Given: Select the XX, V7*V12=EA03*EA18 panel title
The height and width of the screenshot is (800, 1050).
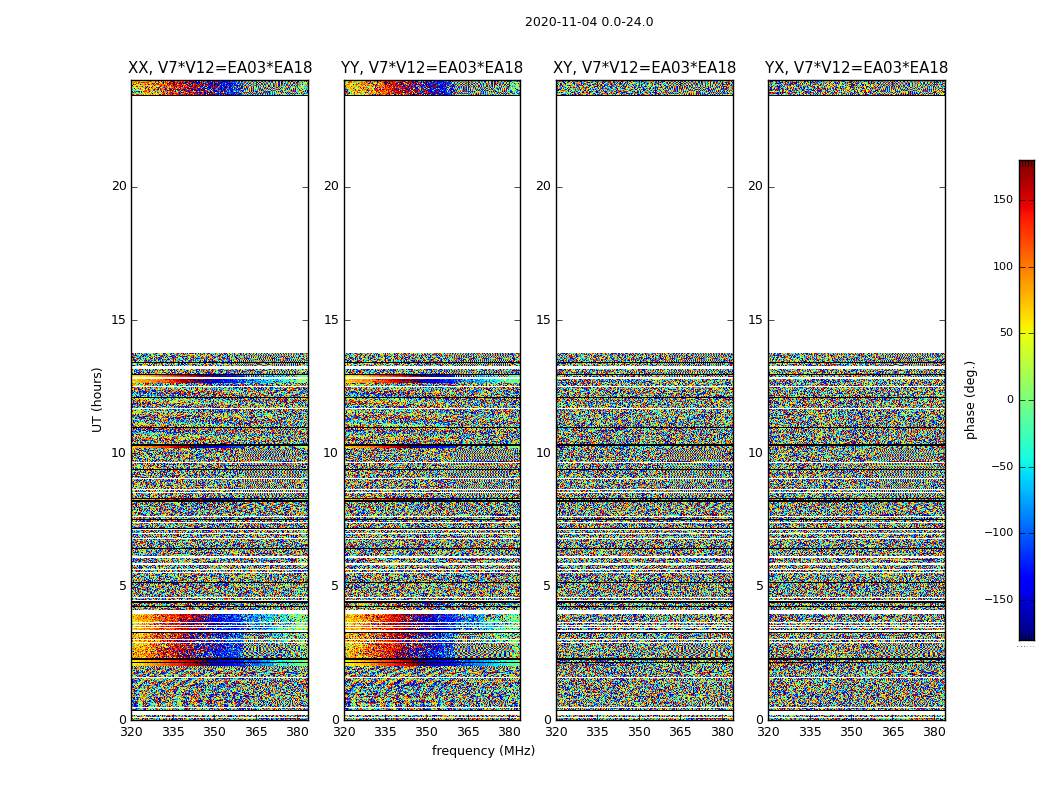Looking at the screenshot, I should tap(220, 68).
